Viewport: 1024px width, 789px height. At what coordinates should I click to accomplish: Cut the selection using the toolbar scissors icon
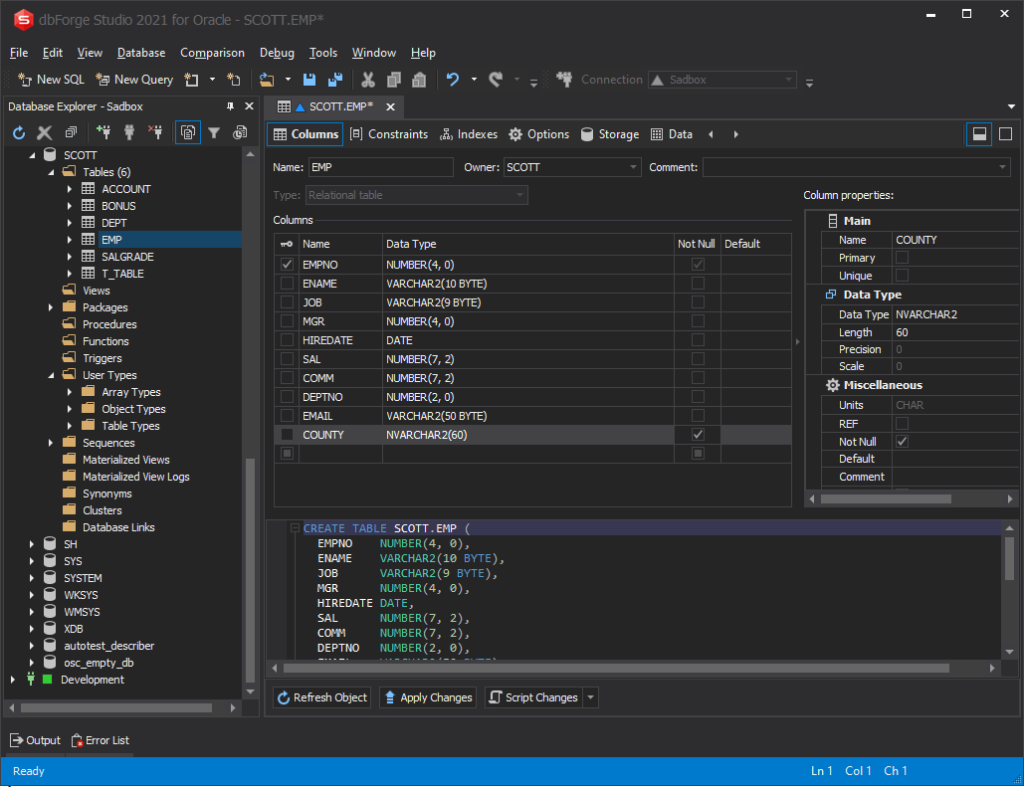(367, 79)
